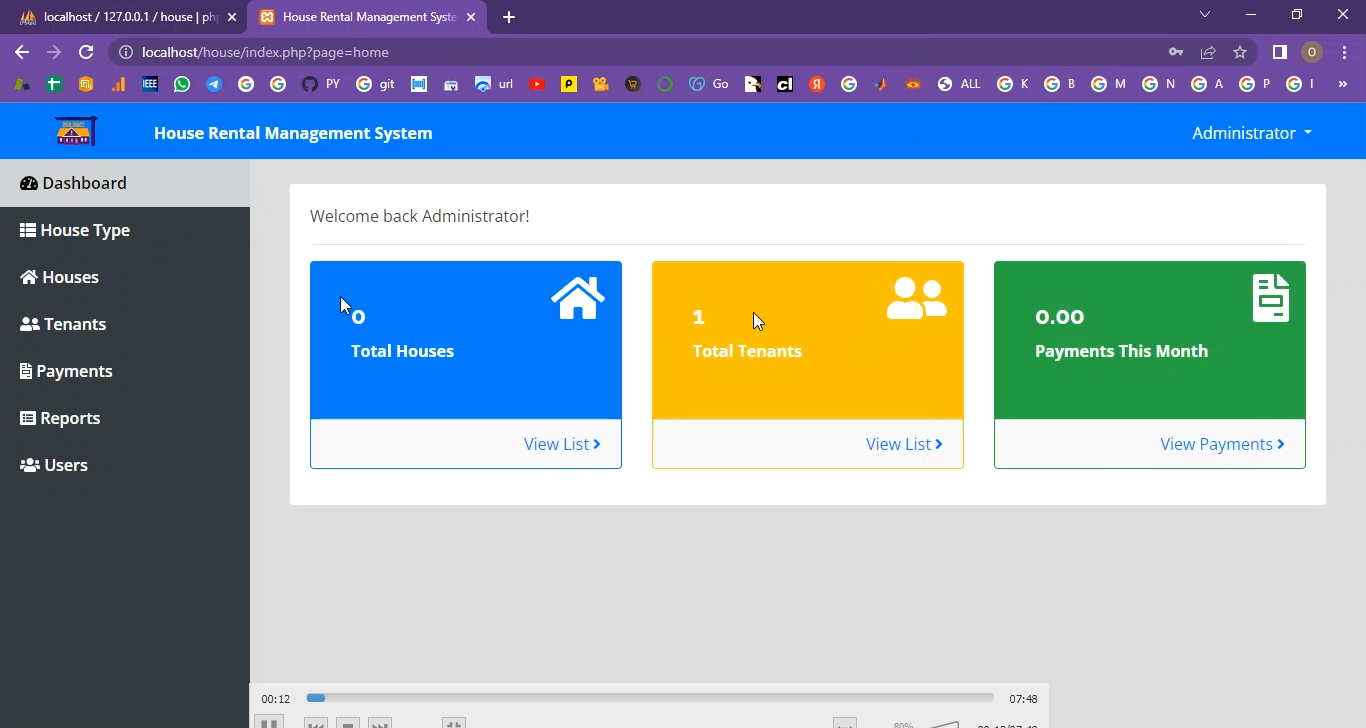This screenshot has height=728, width=1366.
Task: Click the house rental logo in header
Action: point(76,131)
